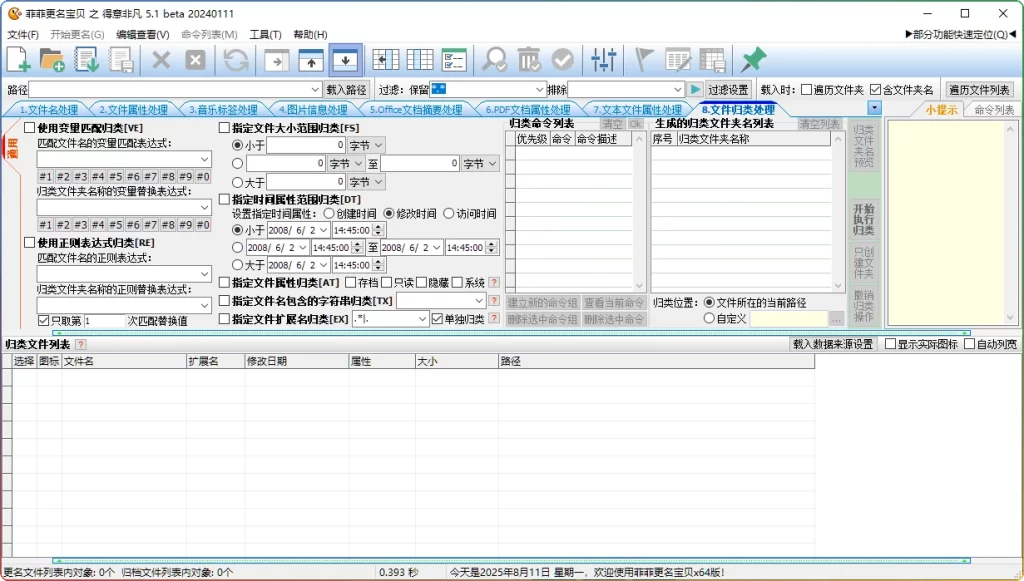Expand the 匹配文件名的变量匹配表达式 combo box
Viewport: 1024px width, 581px height.
[x=204, y=159]
